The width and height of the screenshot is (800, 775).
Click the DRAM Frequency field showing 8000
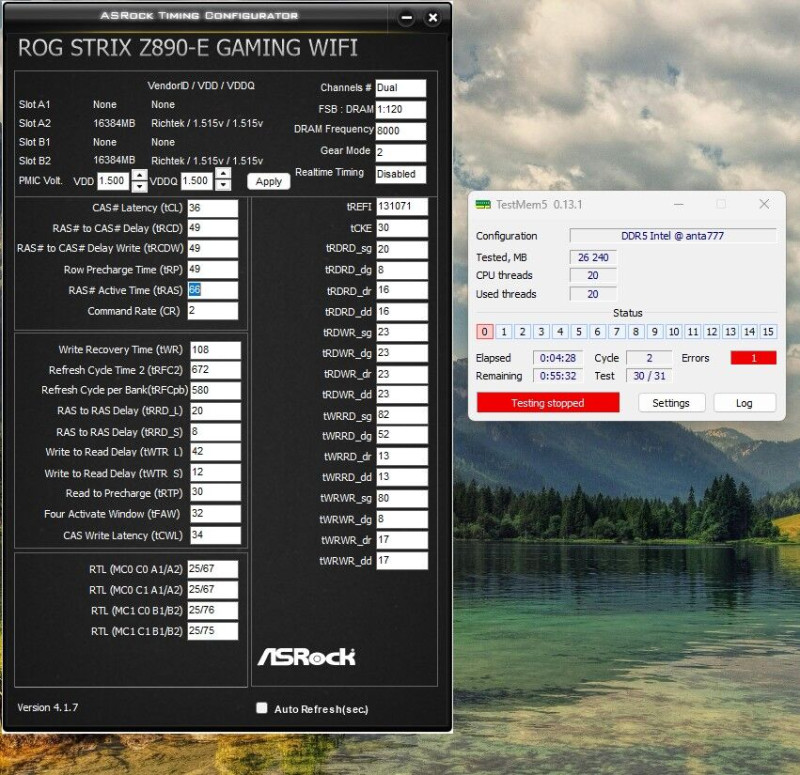click(401, 131)
